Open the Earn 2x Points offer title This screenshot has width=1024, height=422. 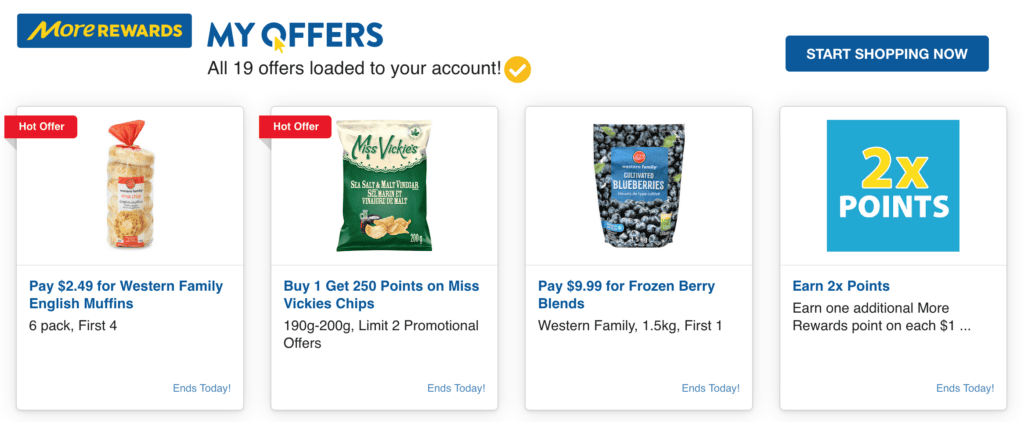(841, 287)
